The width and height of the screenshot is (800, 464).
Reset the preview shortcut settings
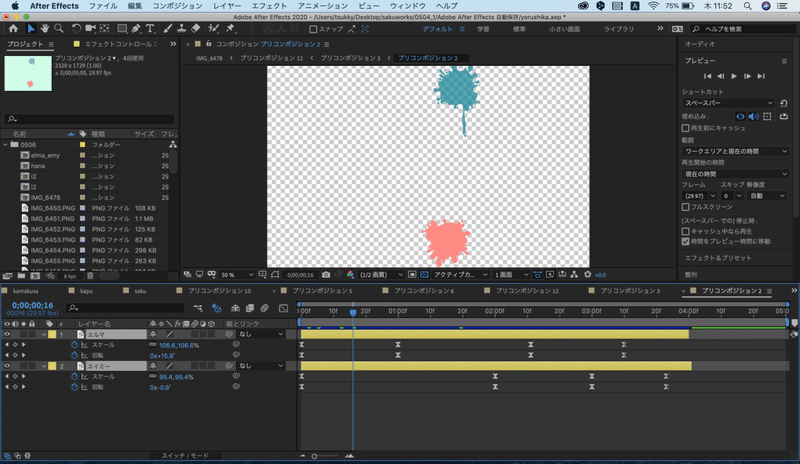pos(784,103)
